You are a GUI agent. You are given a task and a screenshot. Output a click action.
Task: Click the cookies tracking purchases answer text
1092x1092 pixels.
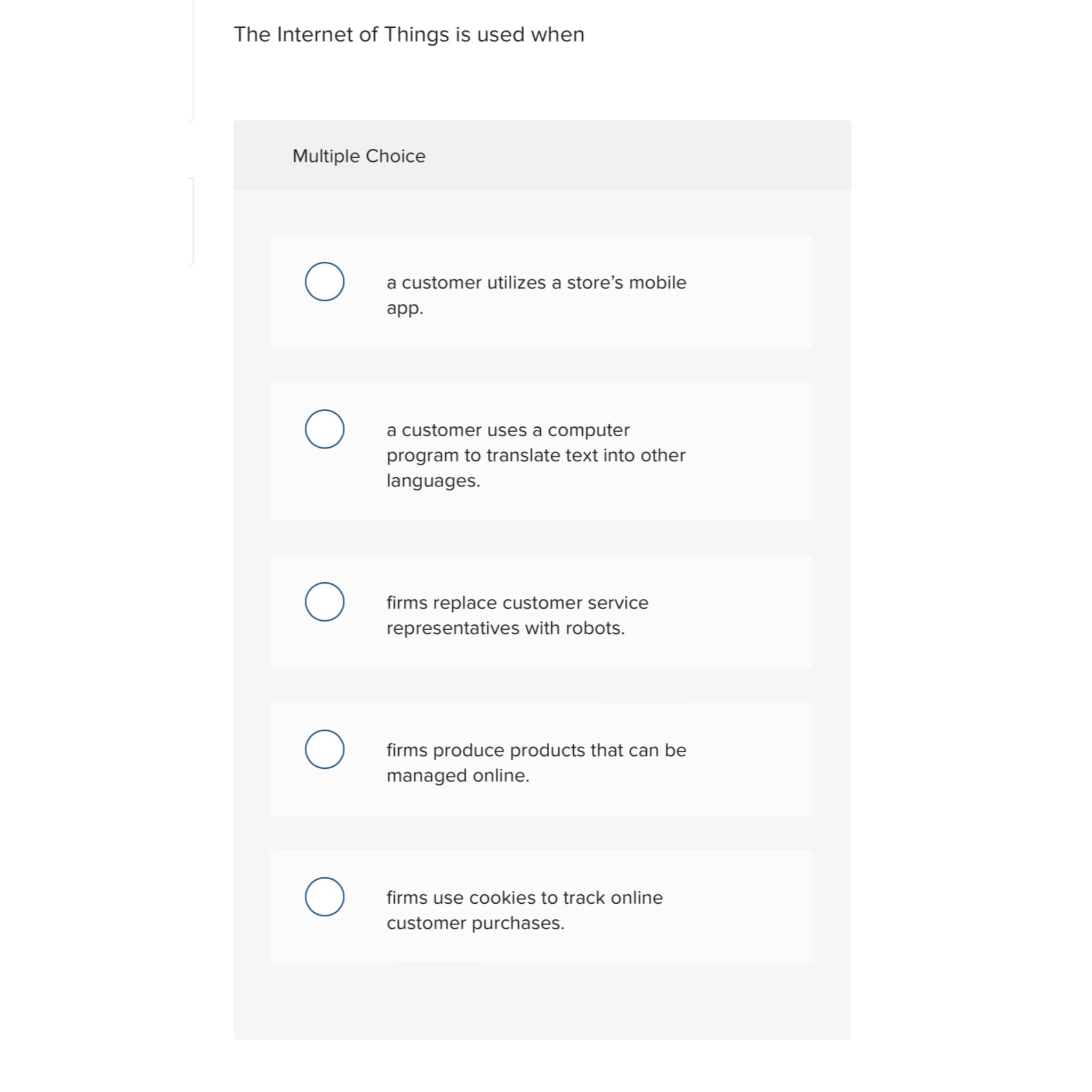click(525, 910)
